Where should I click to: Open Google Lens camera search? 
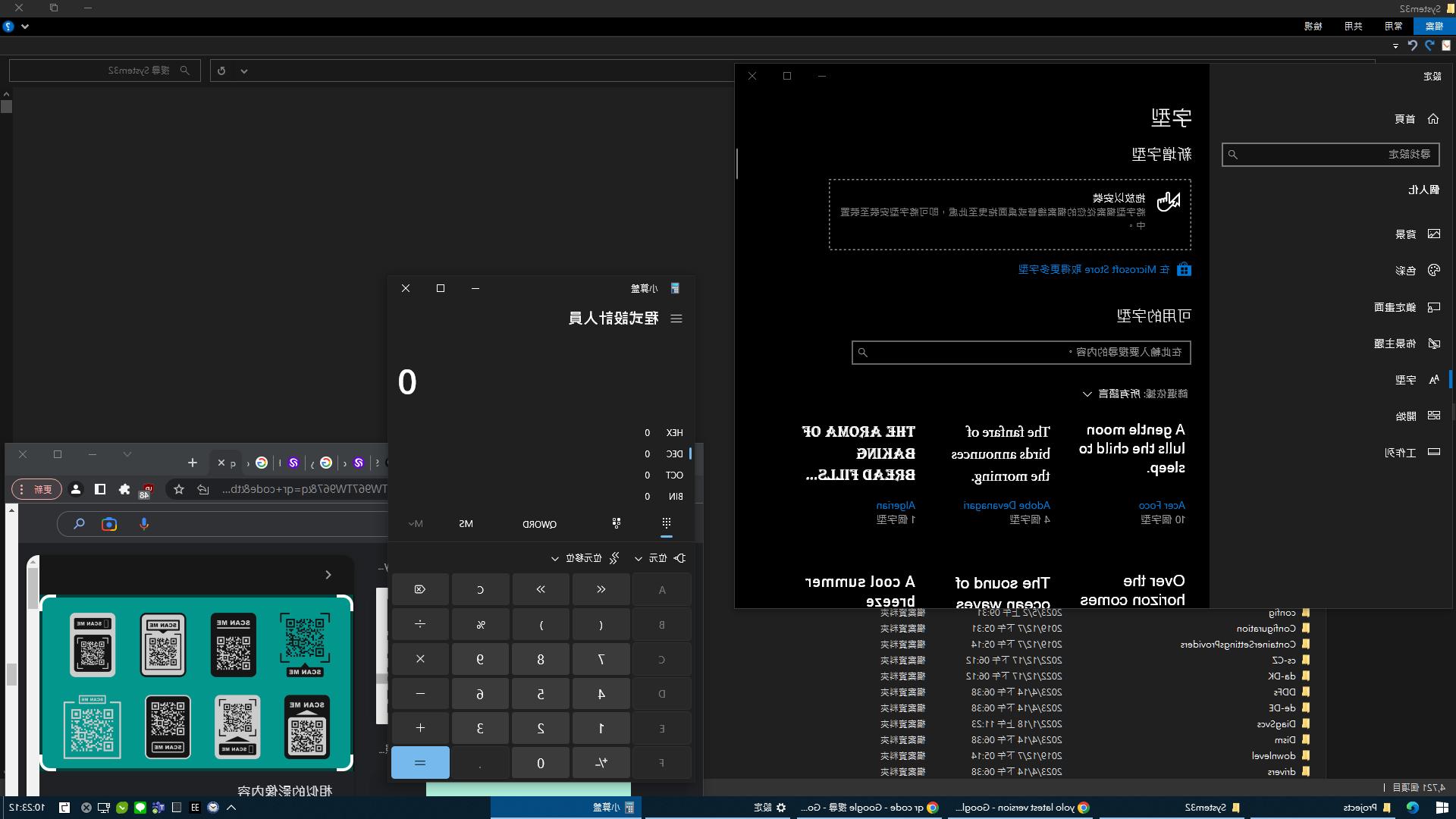(x=109, y=524)
